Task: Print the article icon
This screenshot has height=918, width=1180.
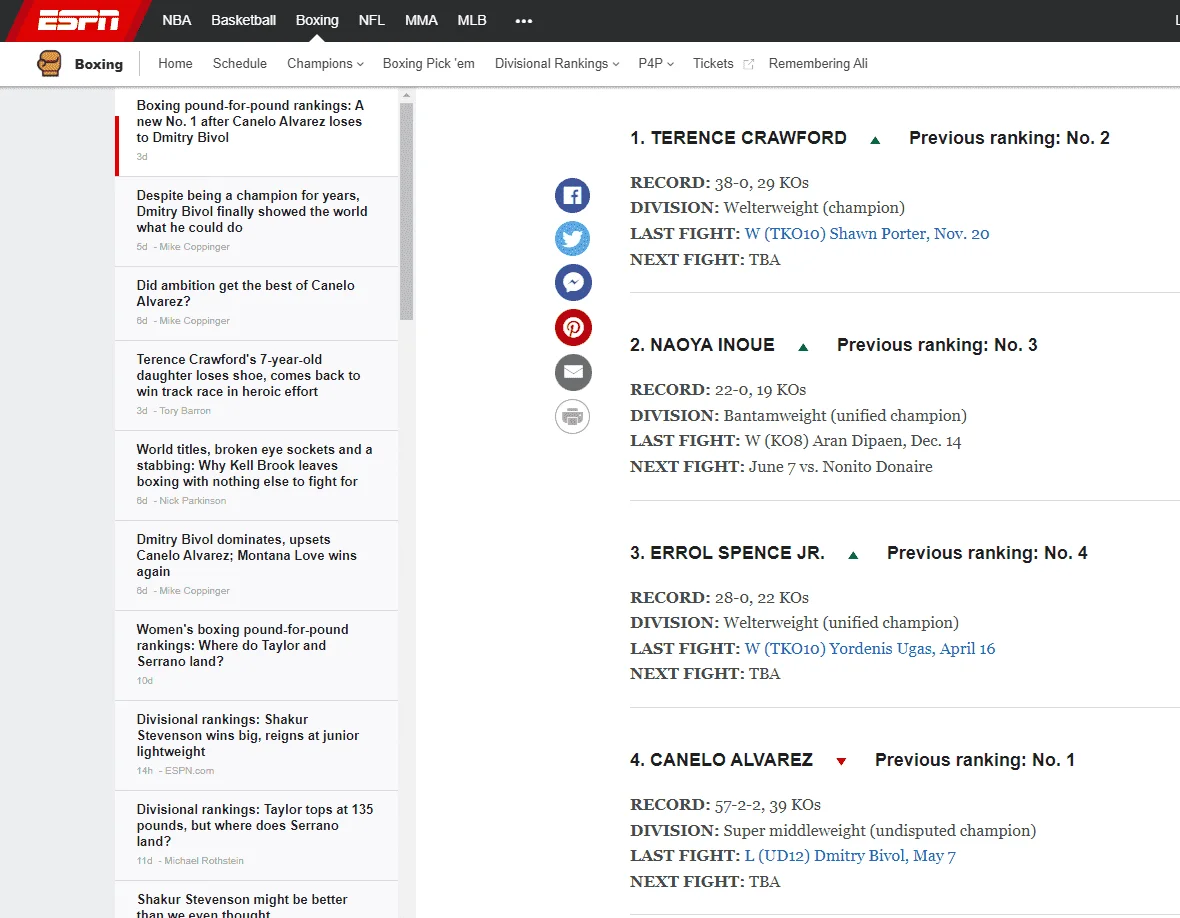Action: pos(573,416)
